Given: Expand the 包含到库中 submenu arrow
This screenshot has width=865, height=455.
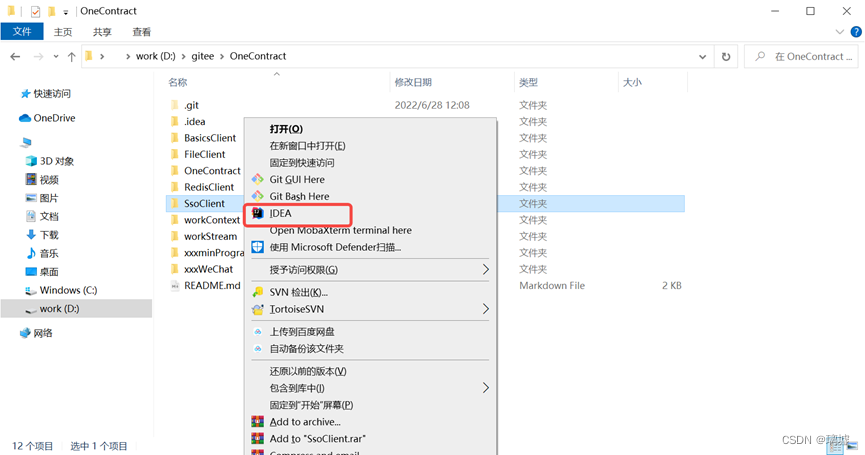Looking at the screenshot, I should pos(485,388).
